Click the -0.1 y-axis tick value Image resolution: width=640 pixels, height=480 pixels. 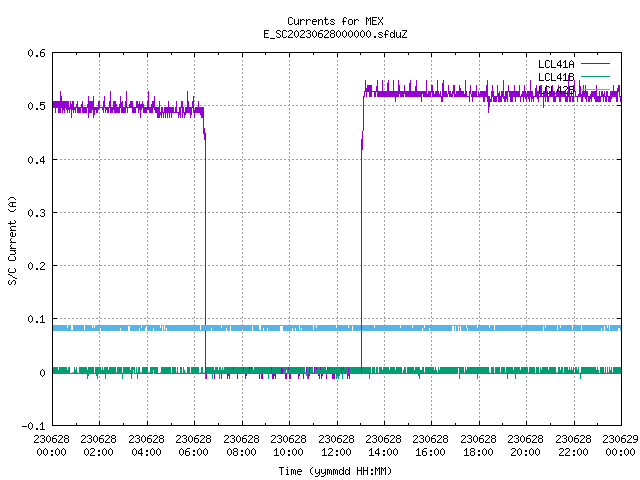[33, 426]
